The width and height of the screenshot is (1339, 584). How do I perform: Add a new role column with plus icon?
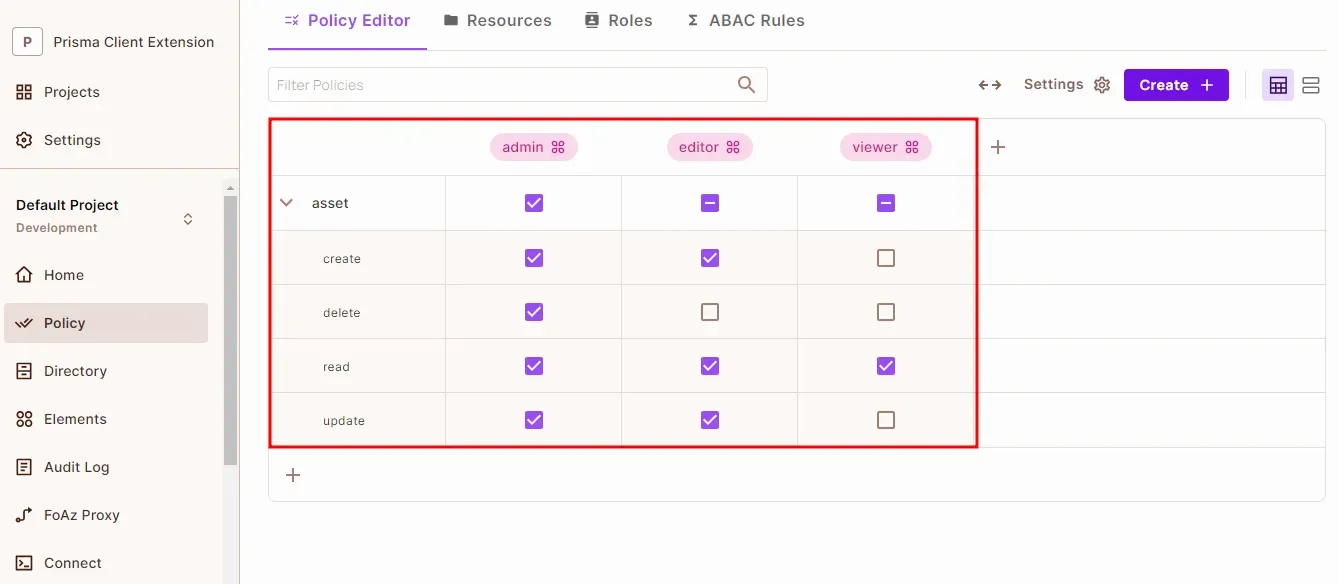[997, 147]
